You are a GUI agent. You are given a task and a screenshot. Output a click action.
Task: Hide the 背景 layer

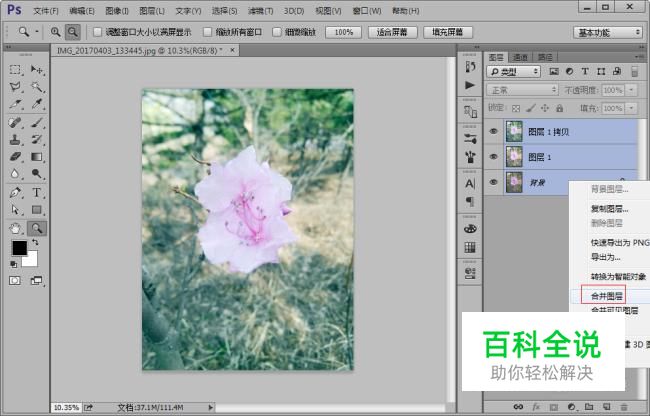[493, 182]
